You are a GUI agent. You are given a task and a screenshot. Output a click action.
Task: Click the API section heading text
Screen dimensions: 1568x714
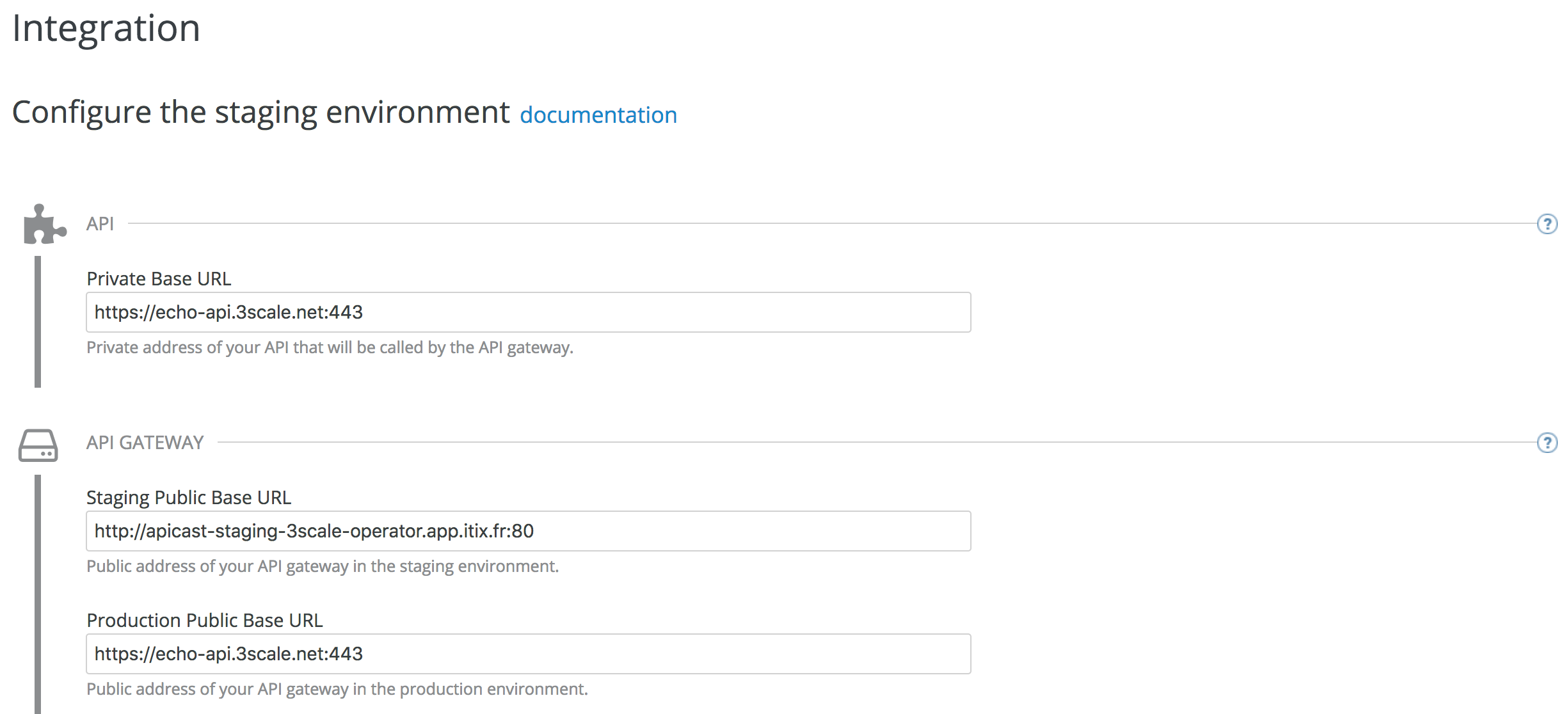100,224
